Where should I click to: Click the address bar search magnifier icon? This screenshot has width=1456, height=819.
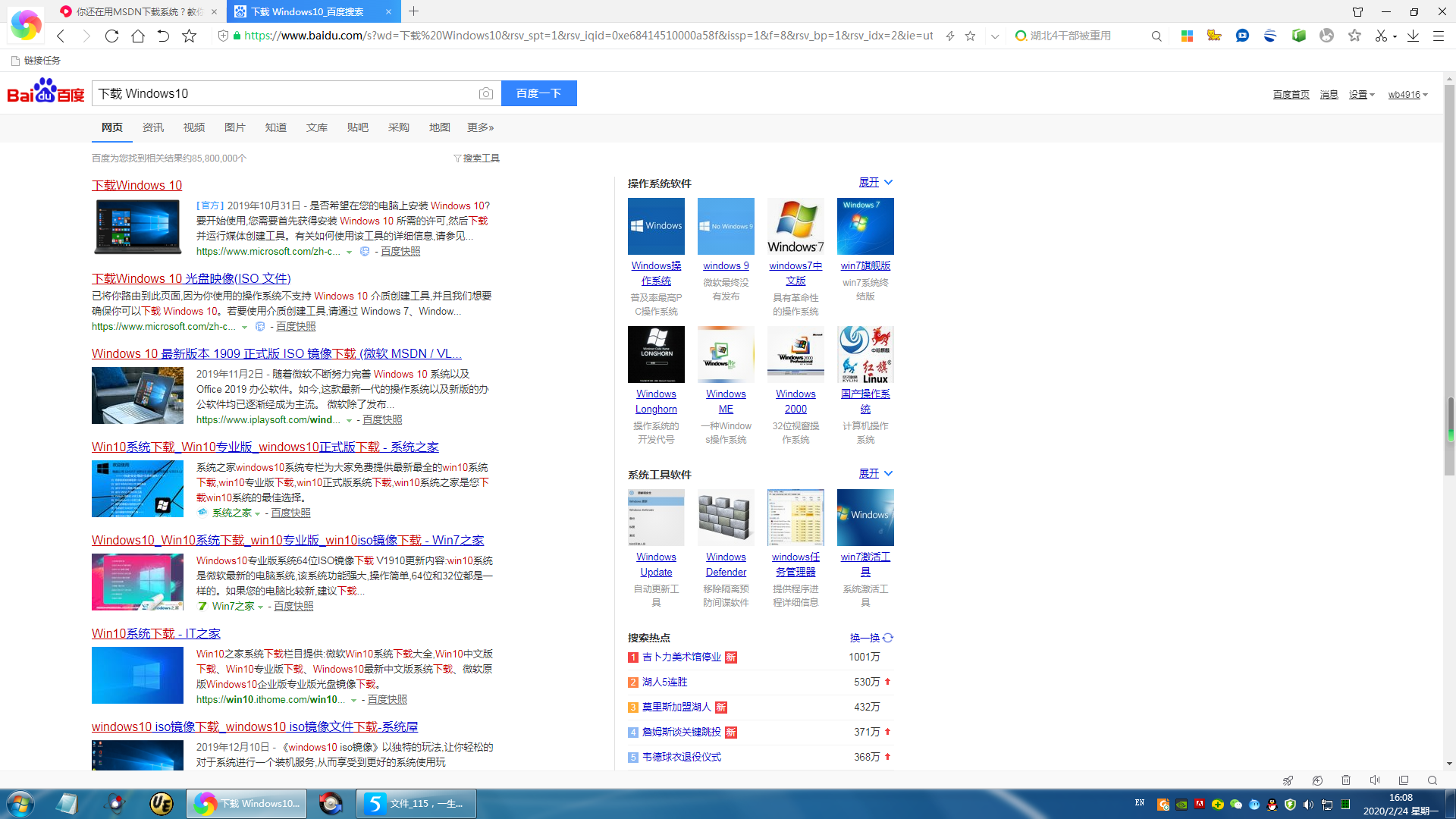point(1156,36)
